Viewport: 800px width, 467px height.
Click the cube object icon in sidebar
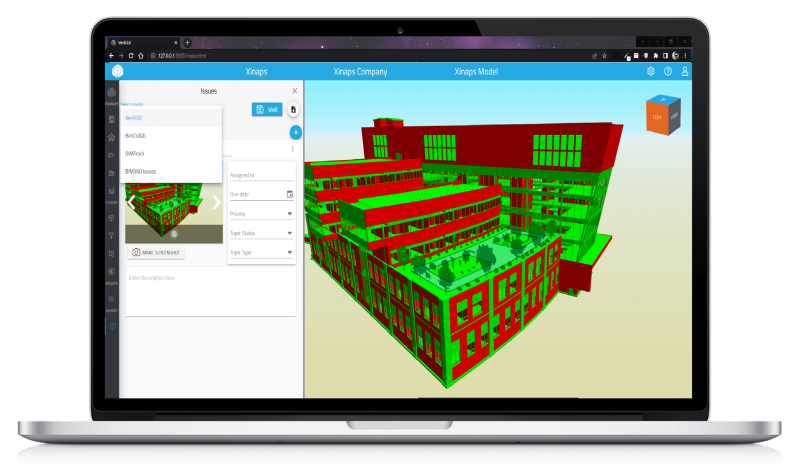[x=112, y=218]
